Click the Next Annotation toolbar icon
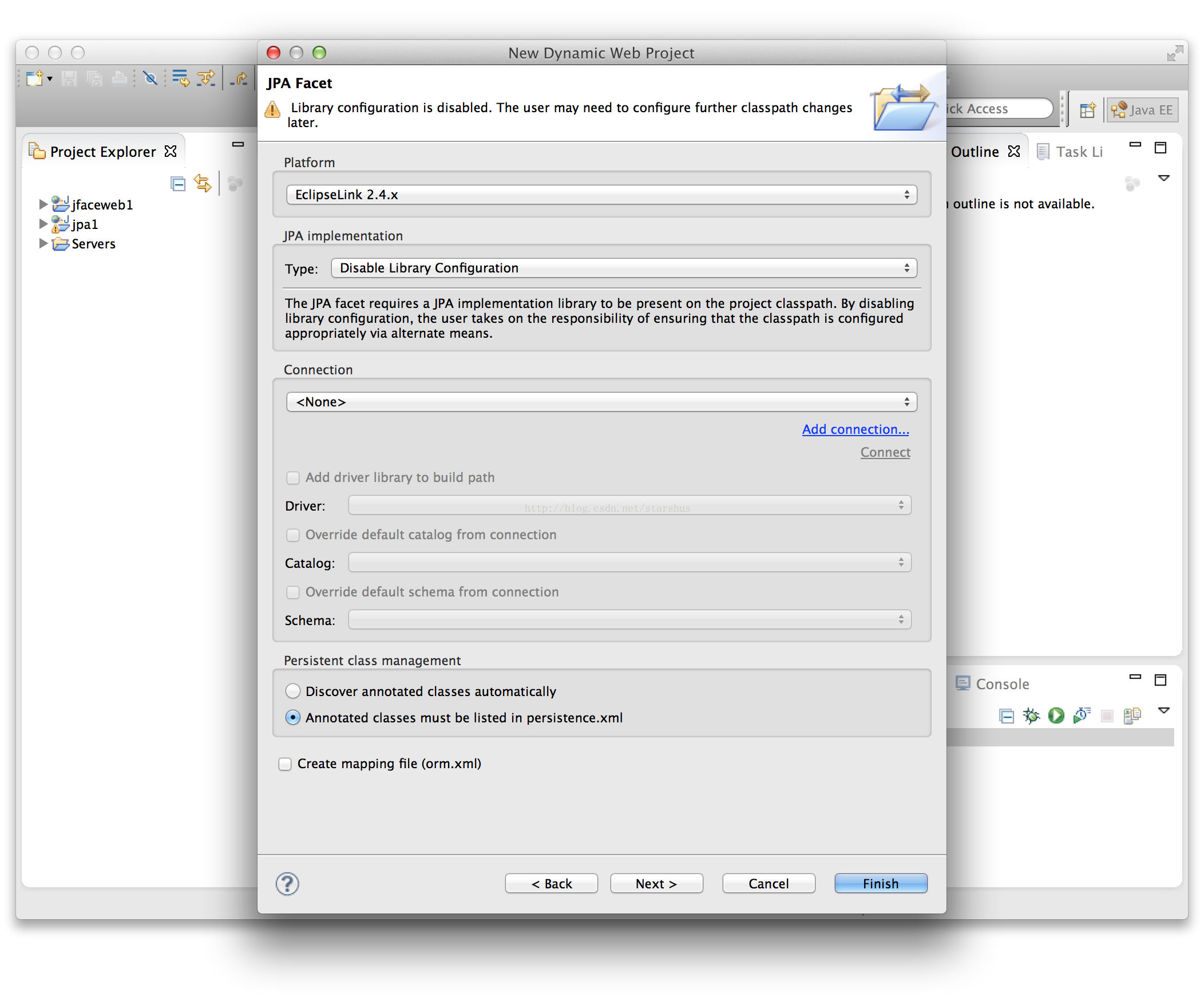Screen dimensions: 1204x1004 coord(181,78)
